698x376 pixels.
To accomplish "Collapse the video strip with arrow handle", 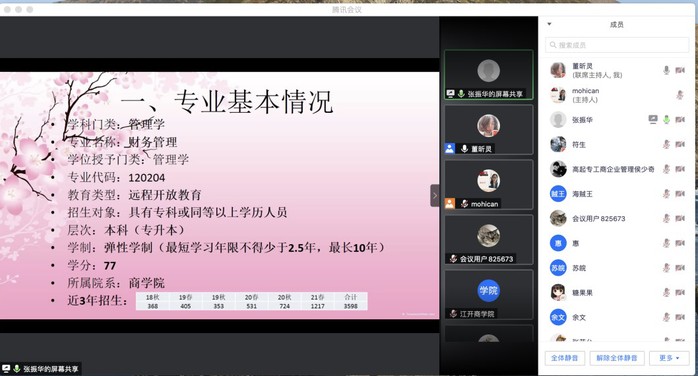I will click(x=435, y=195).
